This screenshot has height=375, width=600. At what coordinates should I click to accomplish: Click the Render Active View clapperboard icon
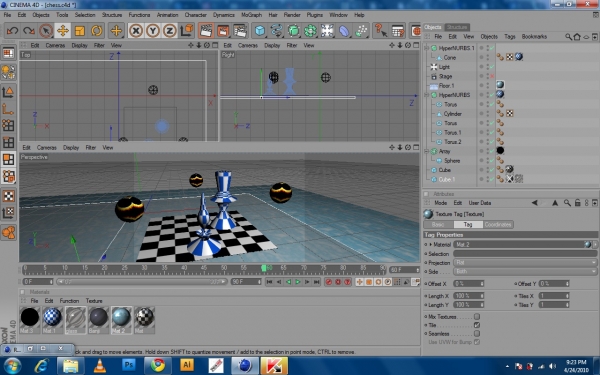[206, 31]
